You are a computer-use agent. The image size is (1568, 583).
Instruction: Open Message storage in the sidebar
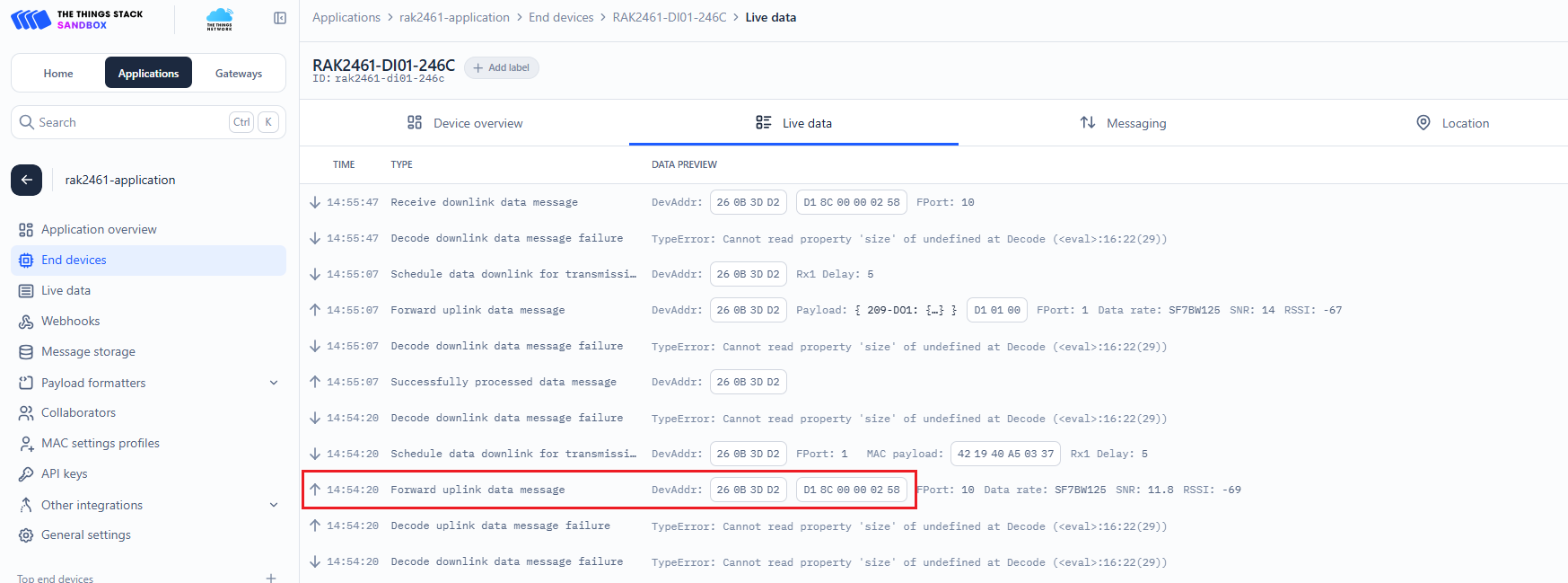click(88, 351)
